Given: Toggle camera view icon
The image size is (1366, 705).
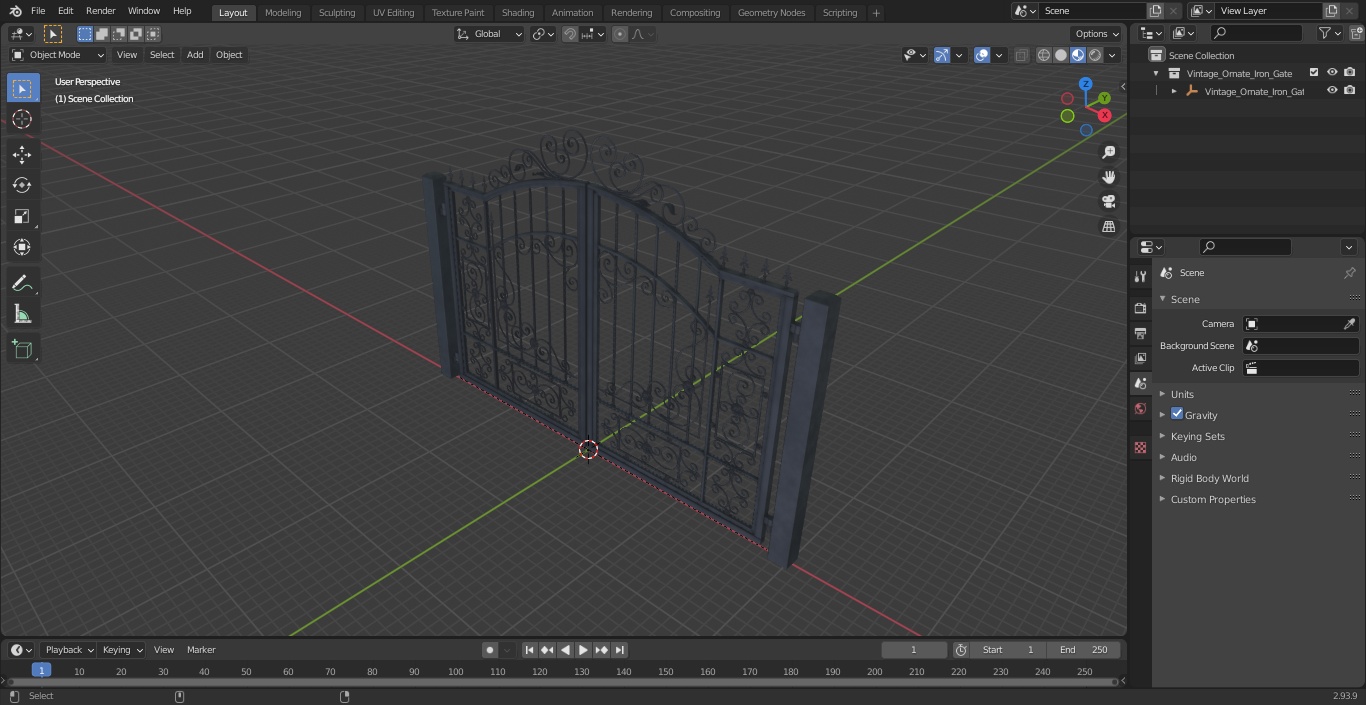Looking at the screenshot, I should coord(1108,201).
